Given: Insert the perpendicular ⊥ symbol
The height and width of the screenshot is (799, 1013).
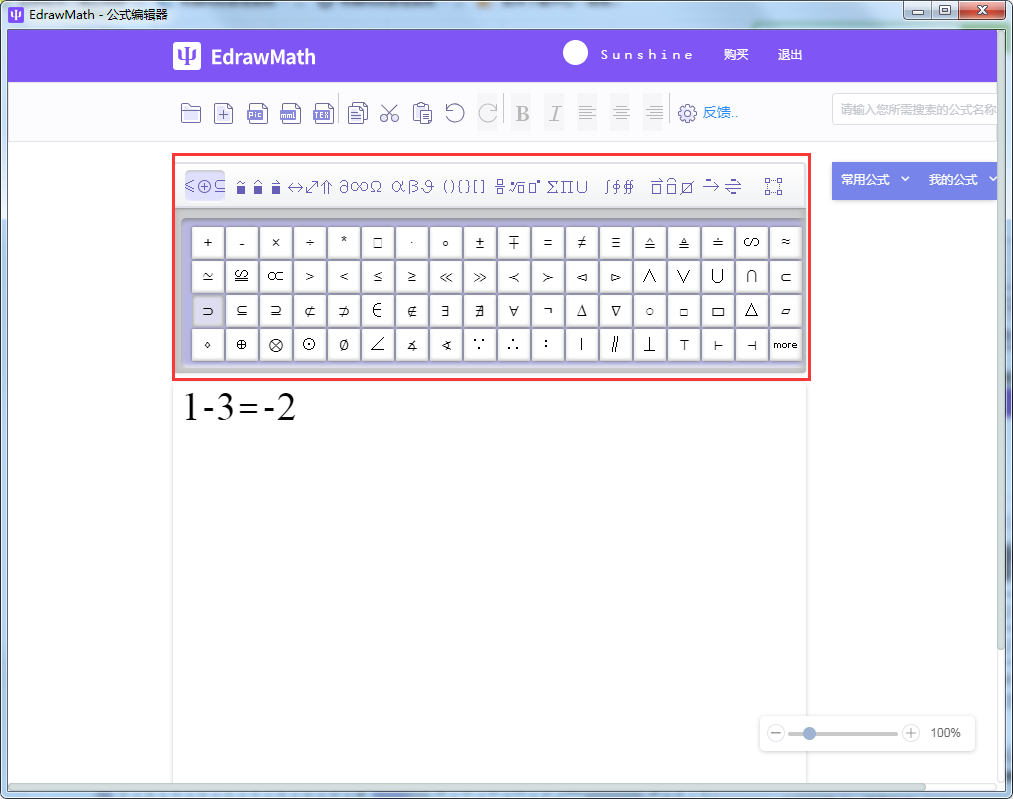Looking at the screenshot, I should [x=649, y=345].
